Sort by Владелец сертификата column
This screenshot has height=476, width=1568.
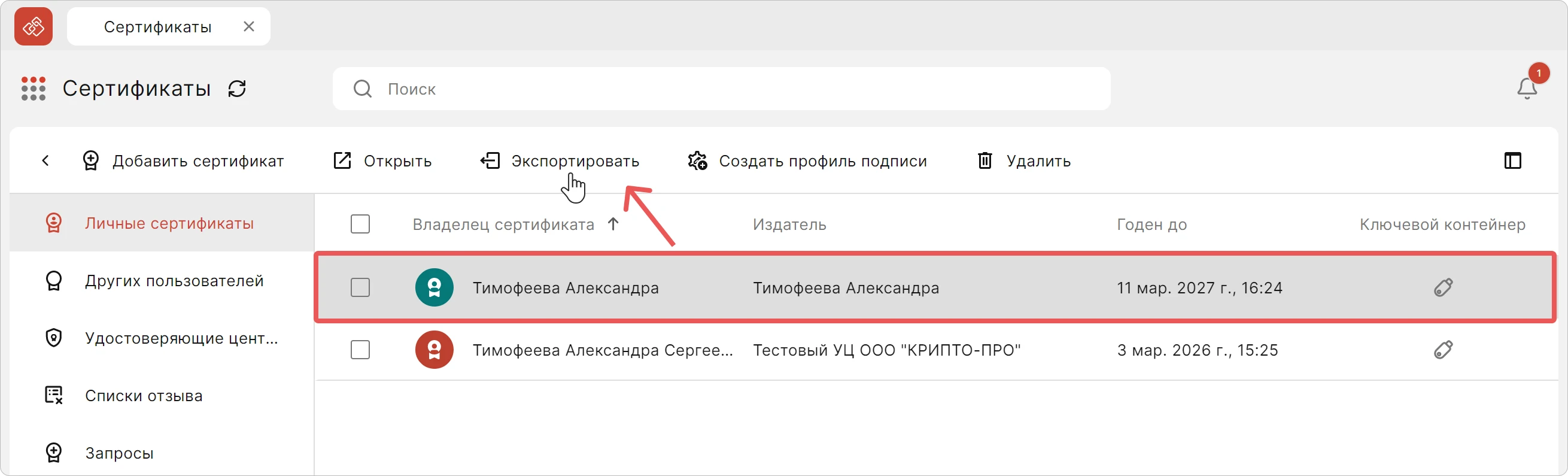coord(503,225)
